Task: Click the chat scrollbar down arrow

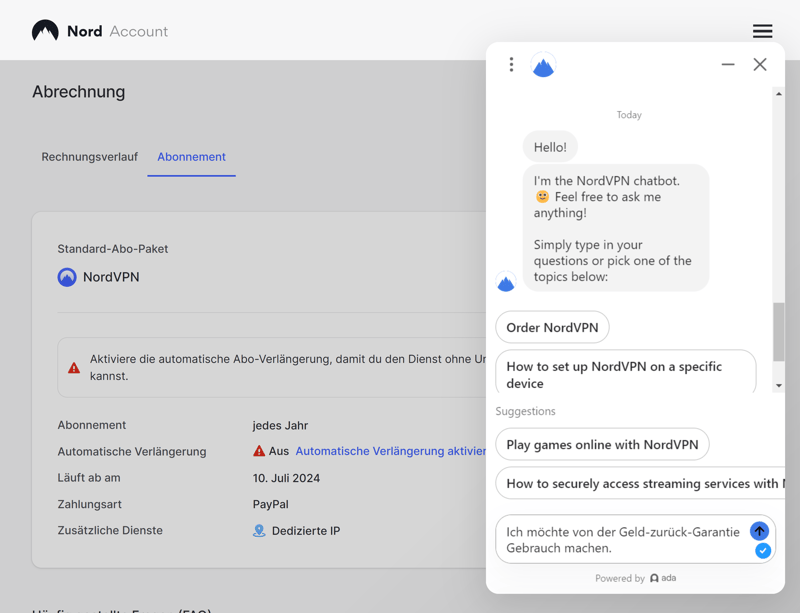Action: point(779,386)
